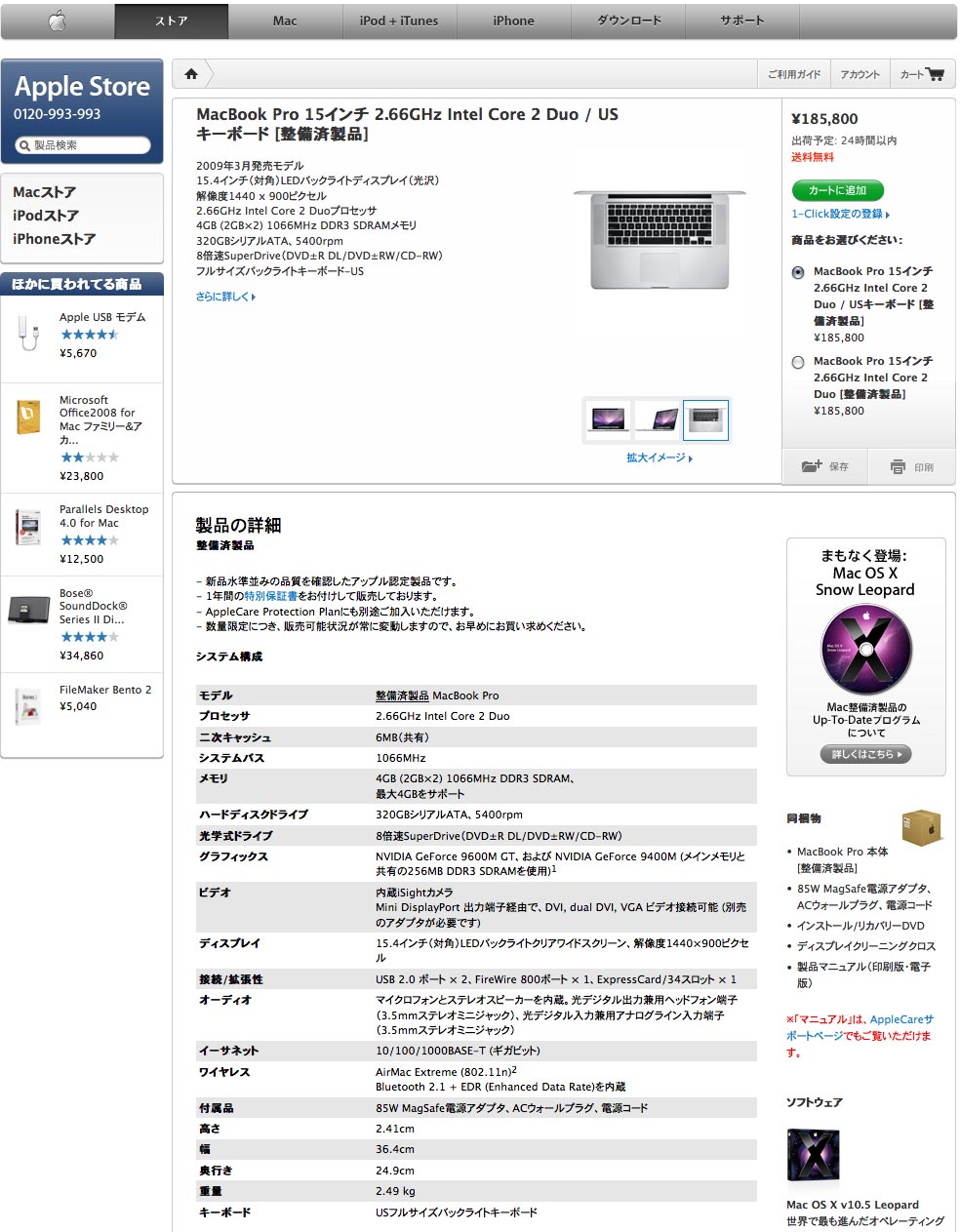Go to iPodストア

[46, 216]
